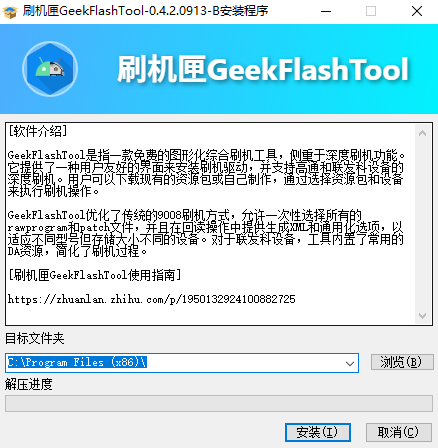This screenshot has width=438, height=448.
Task: Open folder browser with 浏览(B) button
Action: click(402, 362)
